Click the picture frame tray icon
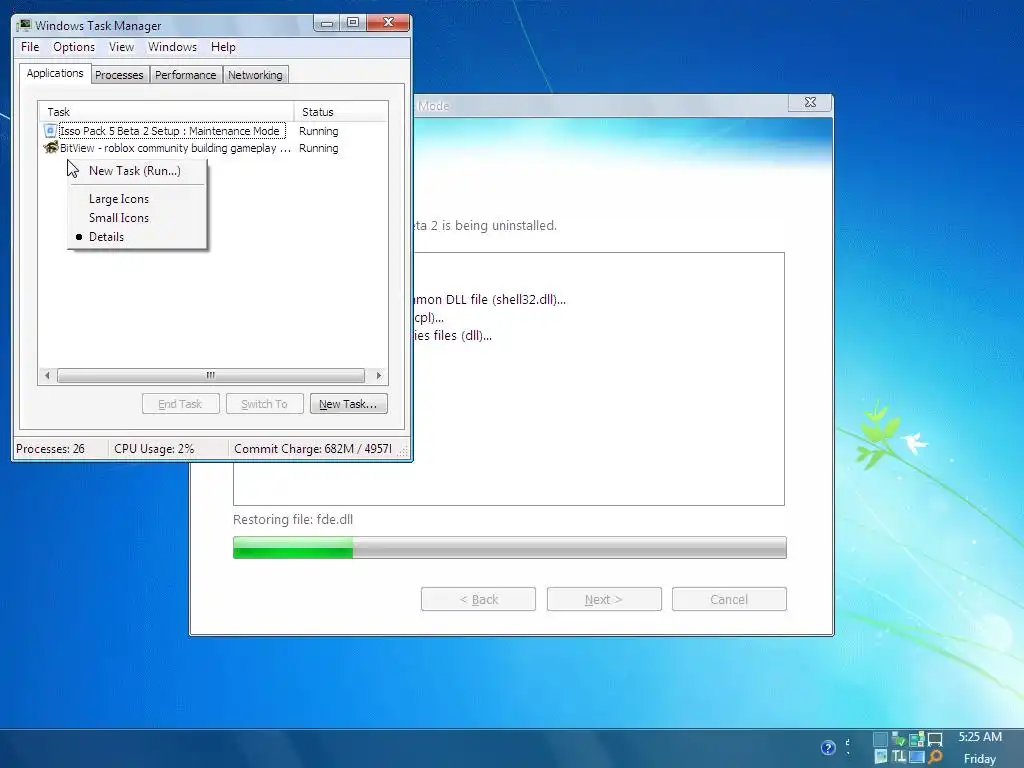 coord(880,756)
